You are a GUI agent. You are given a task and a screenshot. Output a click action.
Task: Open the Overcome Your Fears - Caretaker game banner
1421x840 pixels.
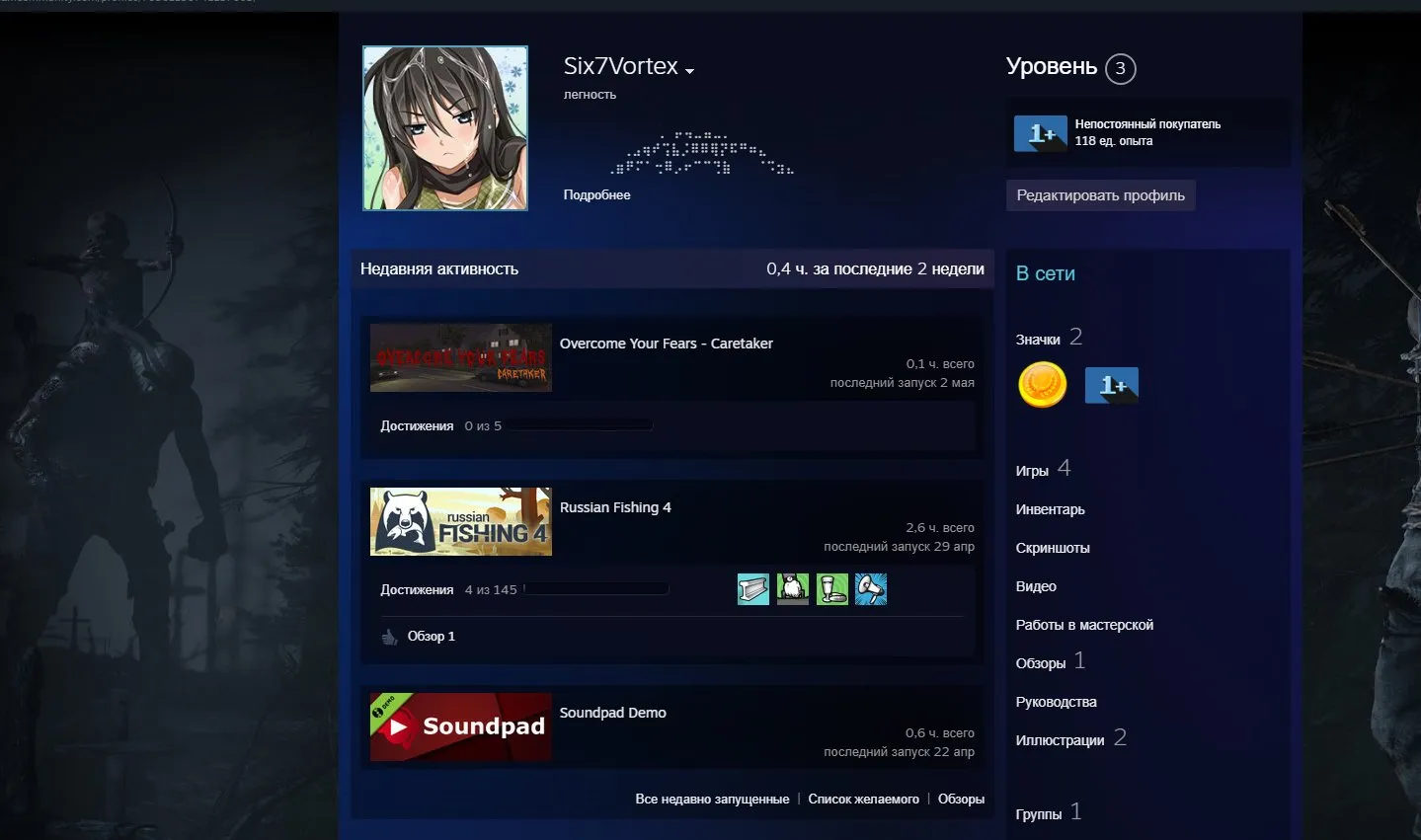(461, 357)
